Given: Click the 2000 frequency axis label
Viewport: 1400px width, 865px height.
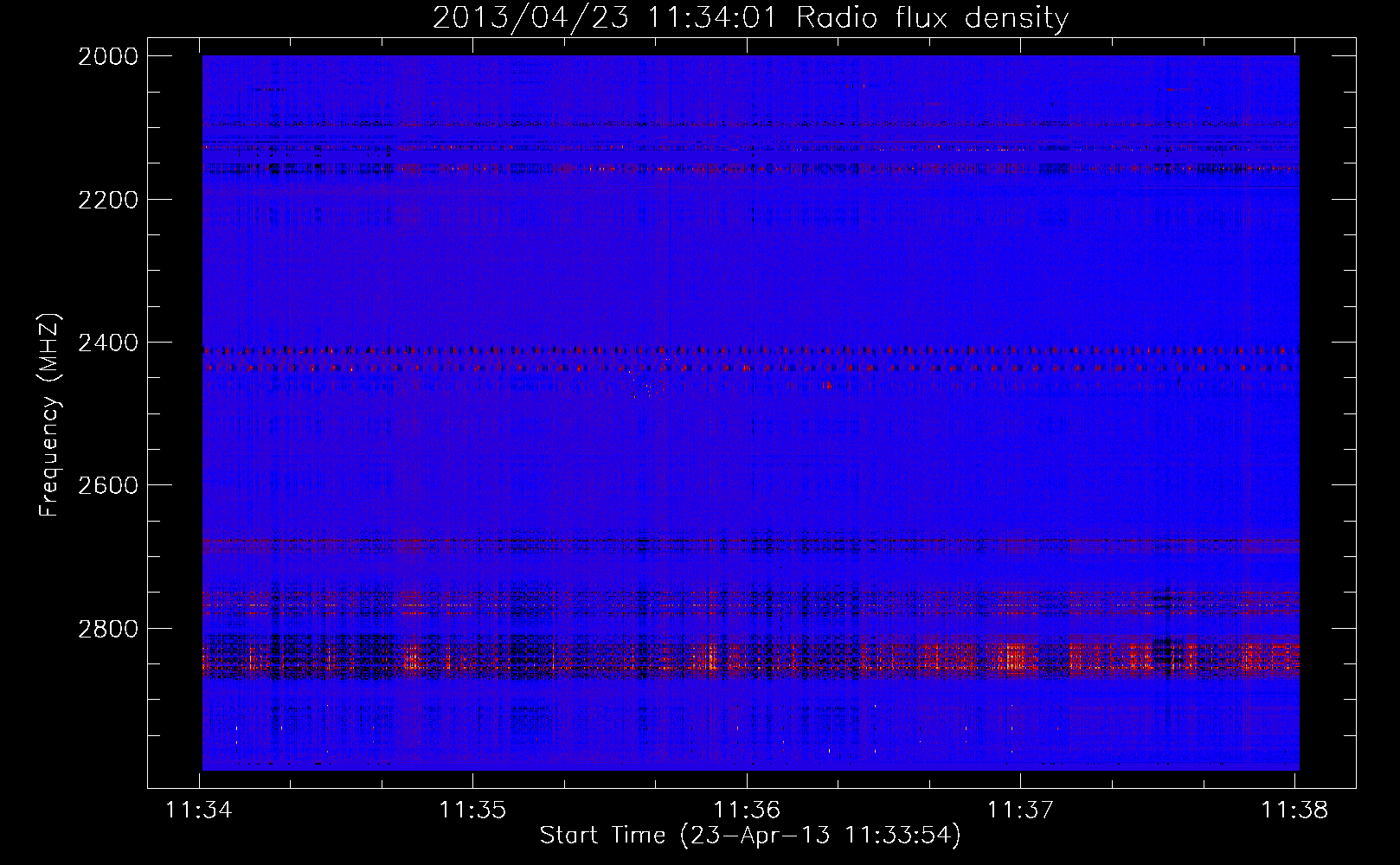Looking at the screenshot, I should [108, 56].
